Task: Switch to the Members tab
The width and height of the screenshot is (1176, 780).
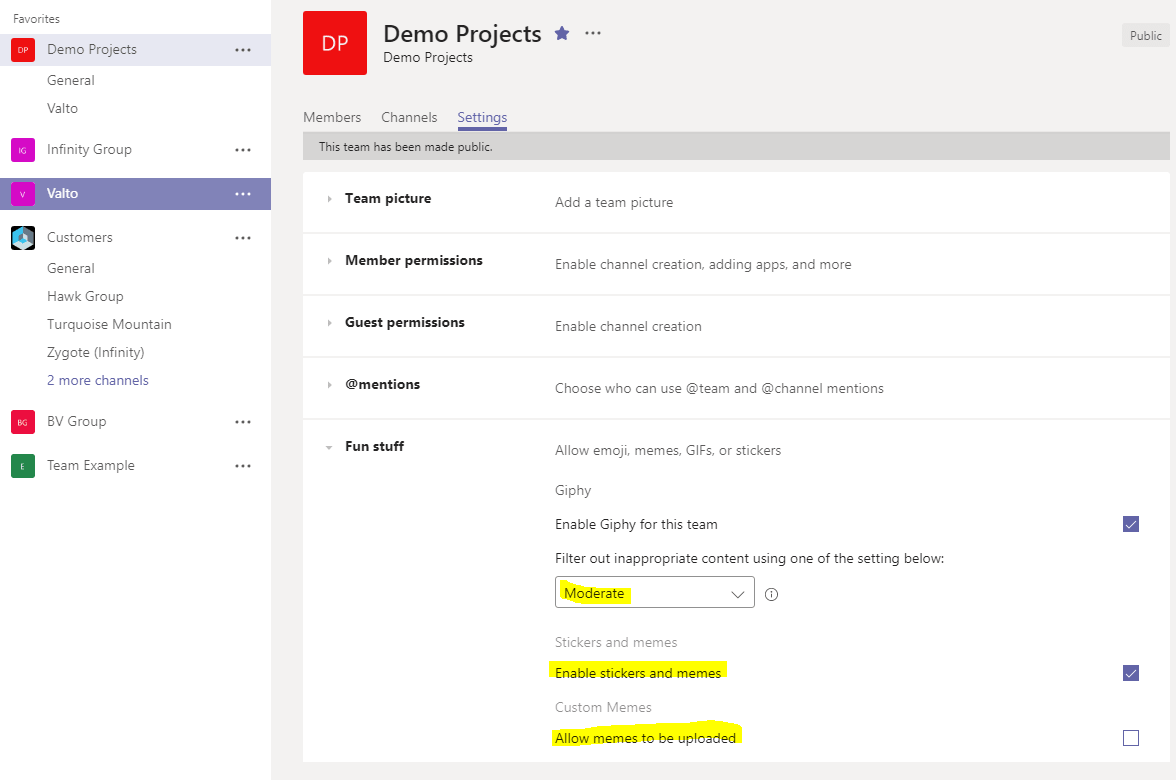Action: tap(332, 117)
